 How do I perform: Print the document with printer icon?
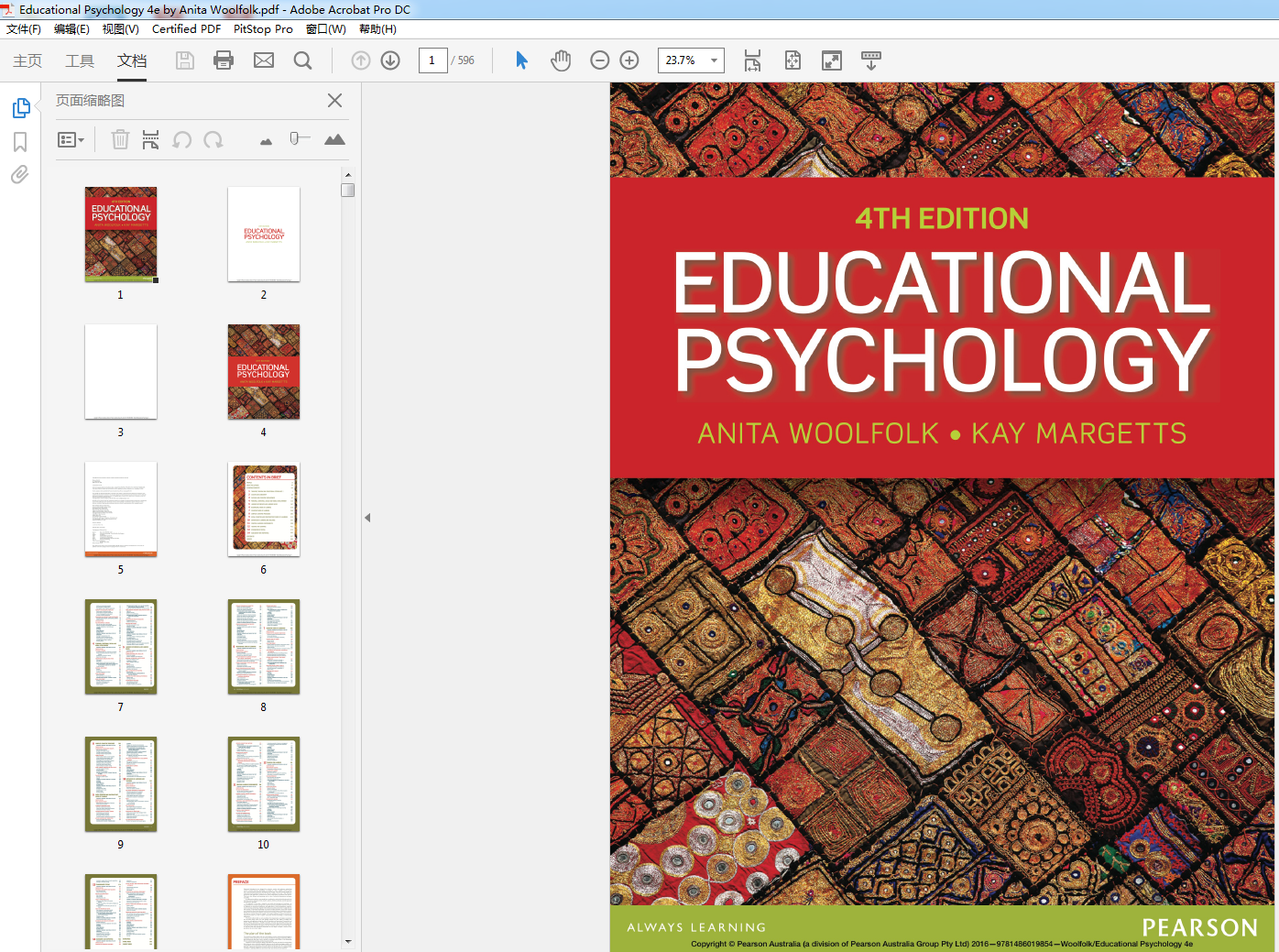224,60
